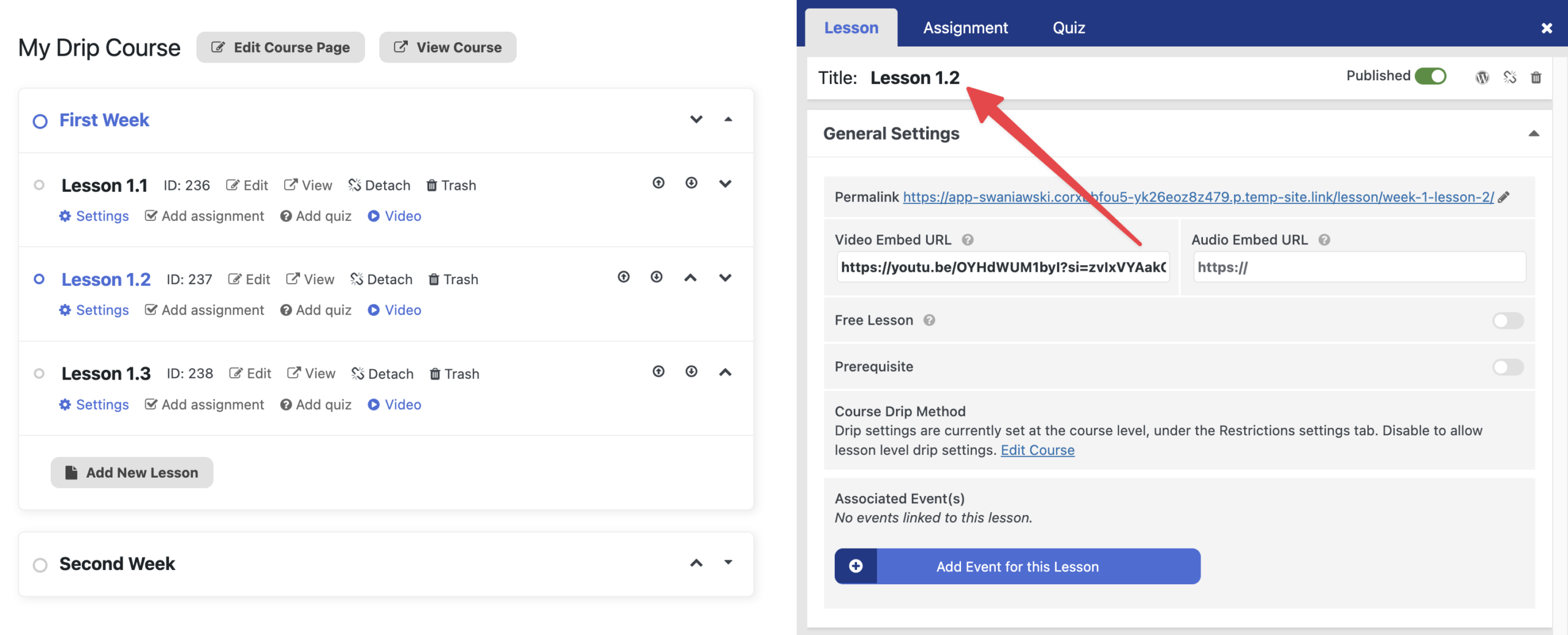Click the Audio Embed URL input field
Image resolution: width=1568 pixels, height=635 pixels.
tap(1359, 267)
